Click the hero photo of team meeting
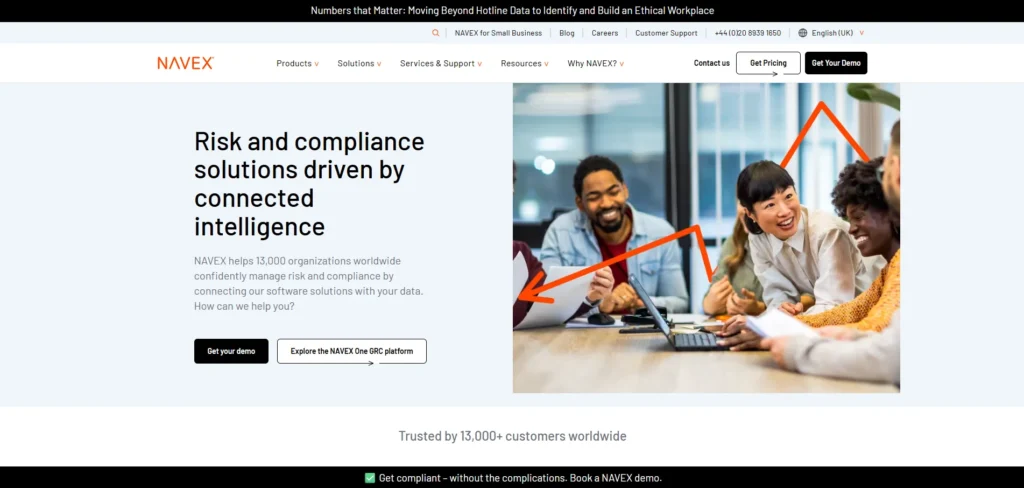1024x488 pixels. point(706,238)
